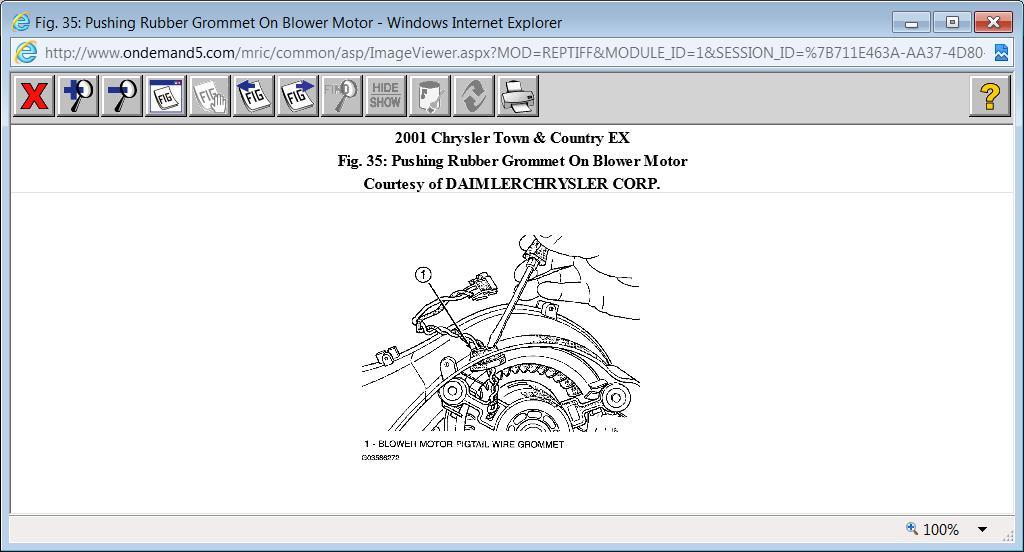Open the figure in window icon

coord(166,96)
